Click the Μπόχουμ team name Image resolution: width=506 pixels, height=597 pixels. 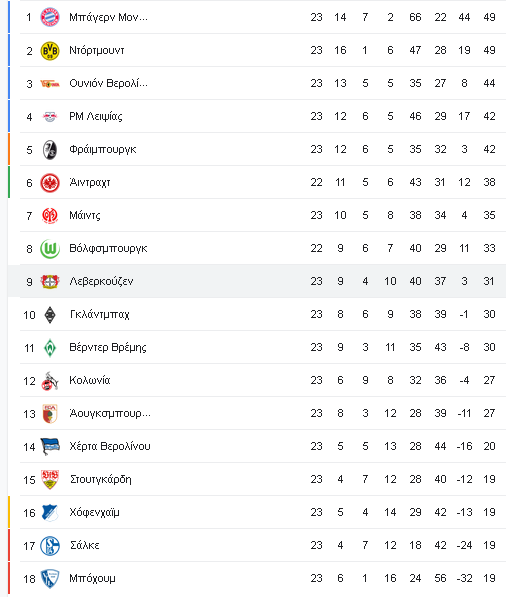pyautogui.click(x=92, y=578)
